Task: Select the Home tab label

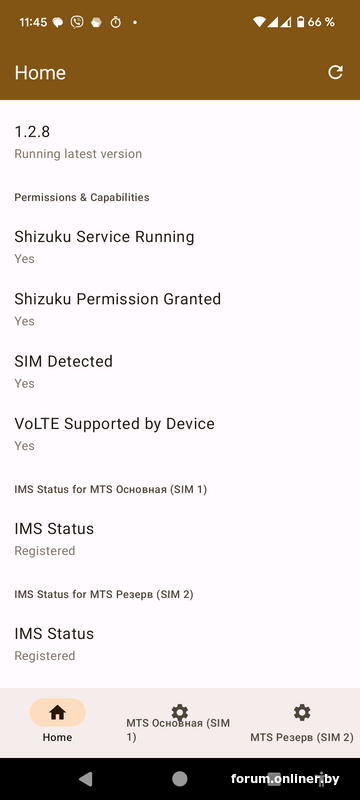Action: click(57, 737)
